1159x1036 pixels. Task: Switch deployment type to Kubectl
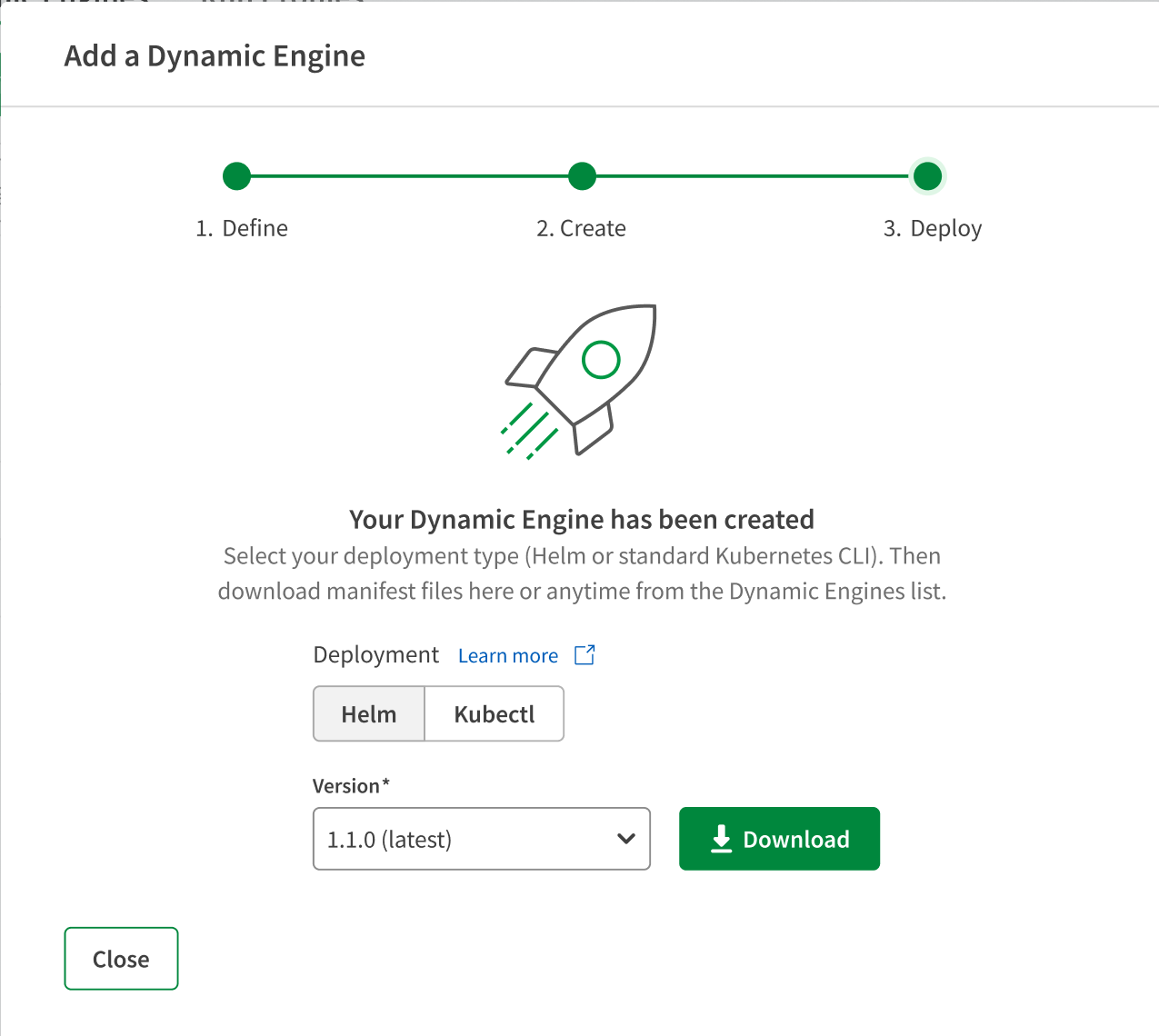[x=494, y=714]
